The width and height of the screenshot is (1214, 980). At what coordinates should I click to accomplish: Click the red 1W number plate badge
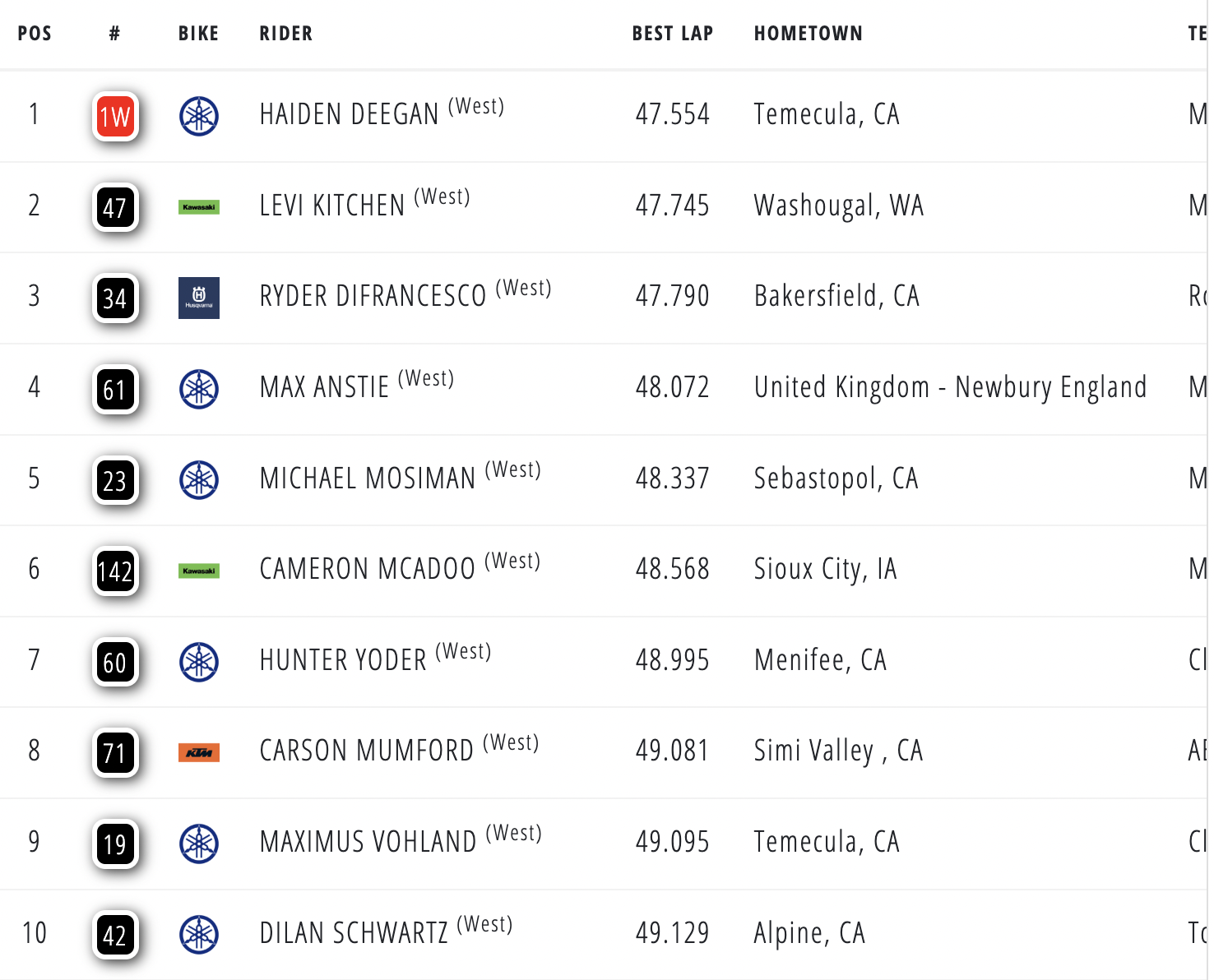(115, 117)
